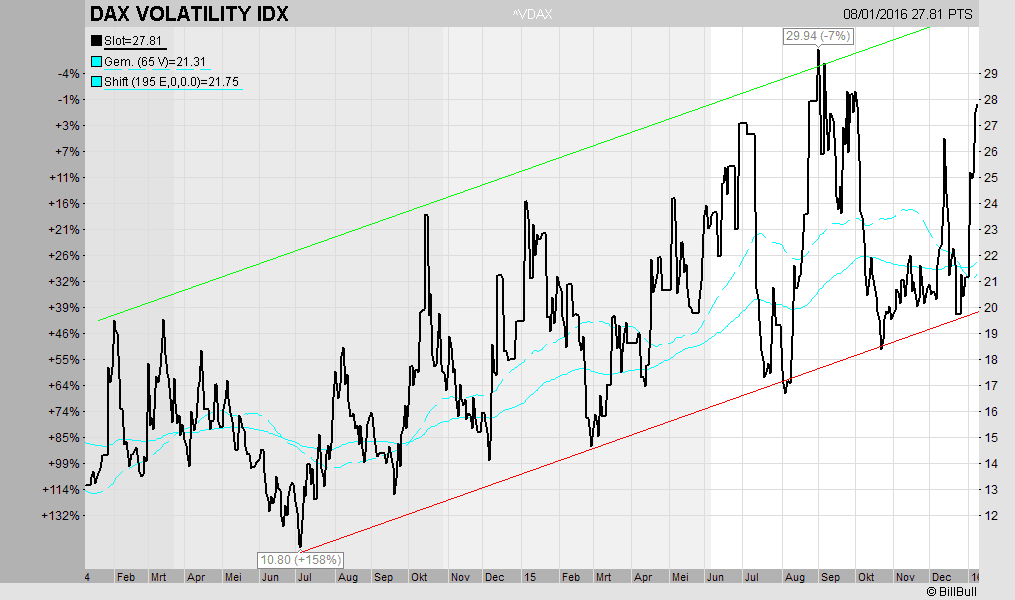Click the 'Feb' label after '15' on time axis

point(571,577)
